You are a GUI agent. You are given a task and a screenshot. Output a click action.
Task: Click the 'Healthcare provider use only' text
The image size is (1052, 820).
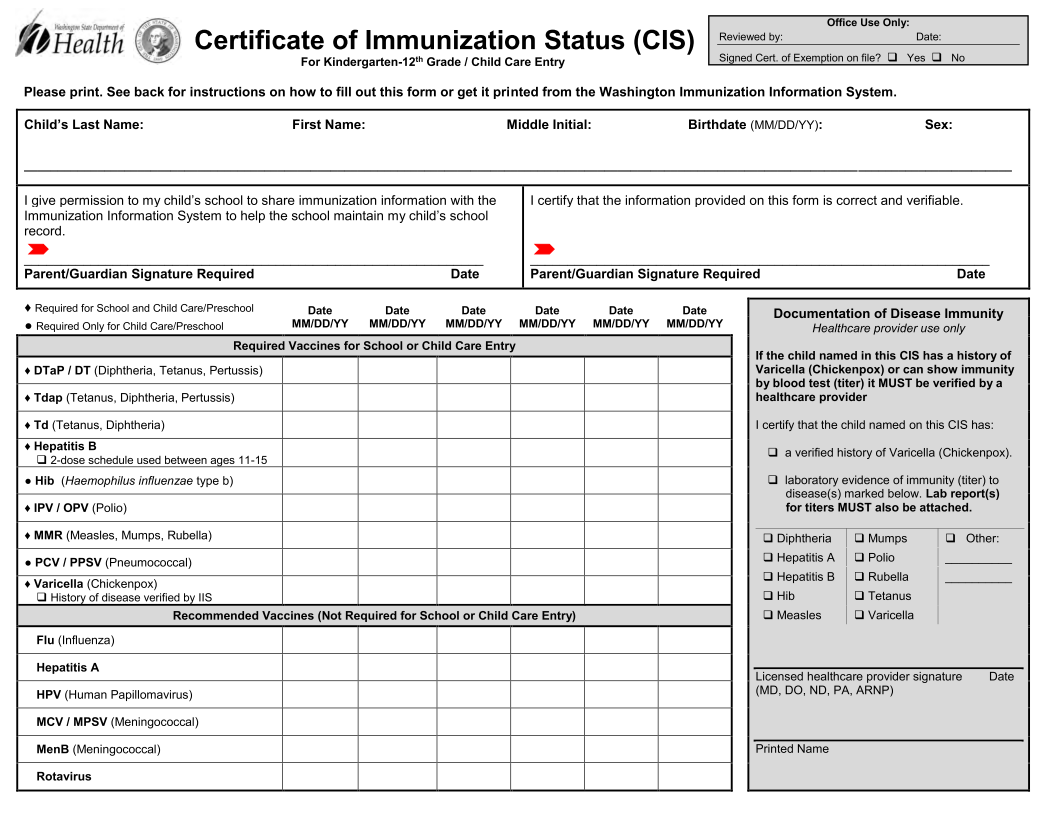888,328
